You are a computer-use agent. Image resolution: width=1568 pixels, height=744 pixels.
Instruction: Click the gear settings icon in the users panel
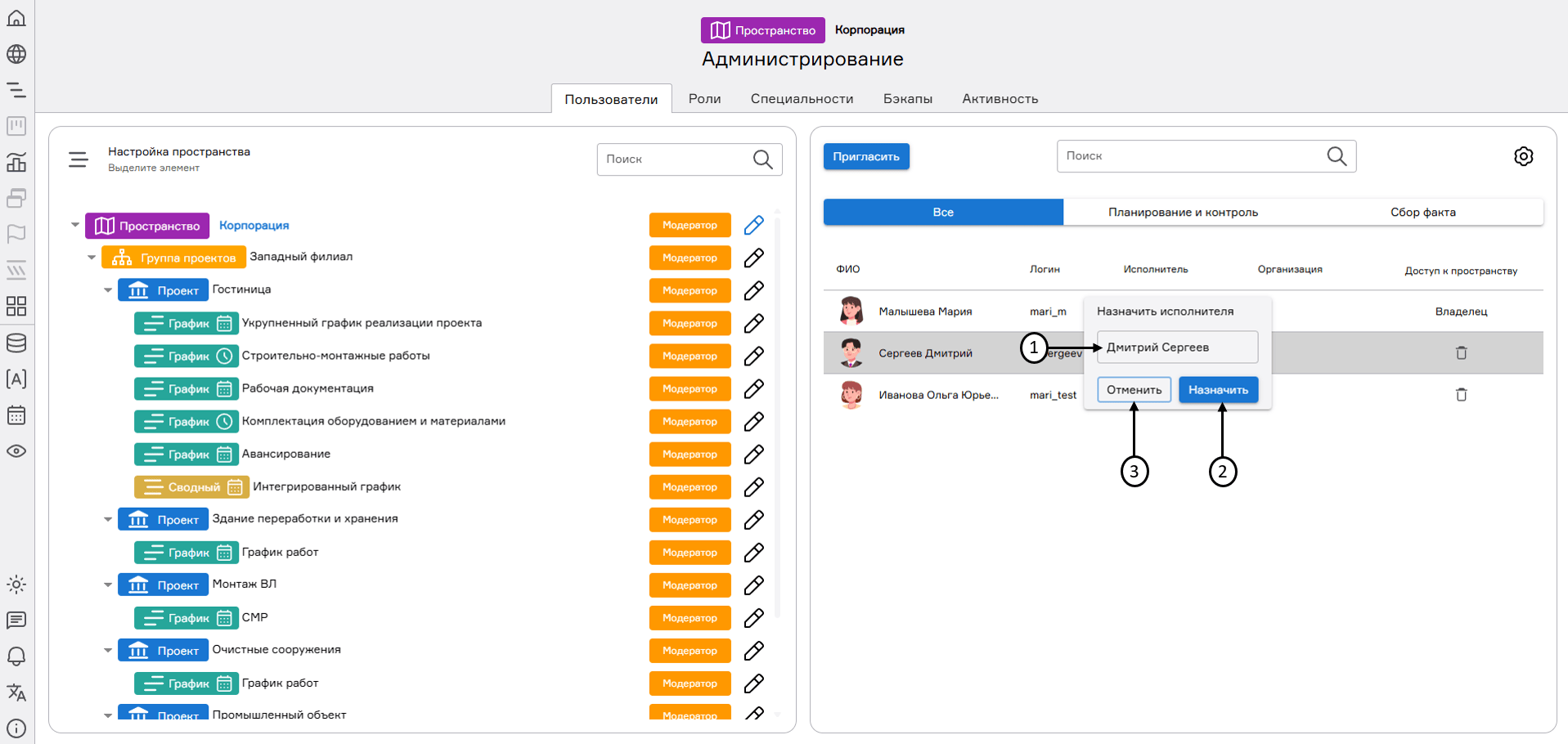1523,156
